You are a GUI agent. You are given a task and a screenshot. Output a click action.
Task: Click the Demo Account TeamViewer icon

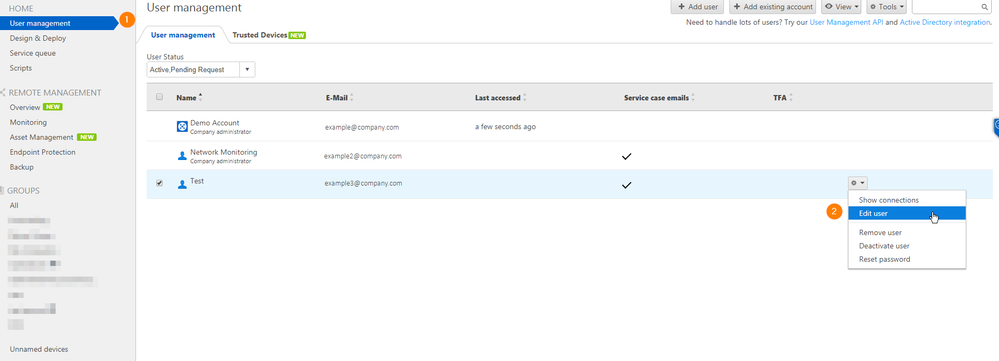pos(182,126)
